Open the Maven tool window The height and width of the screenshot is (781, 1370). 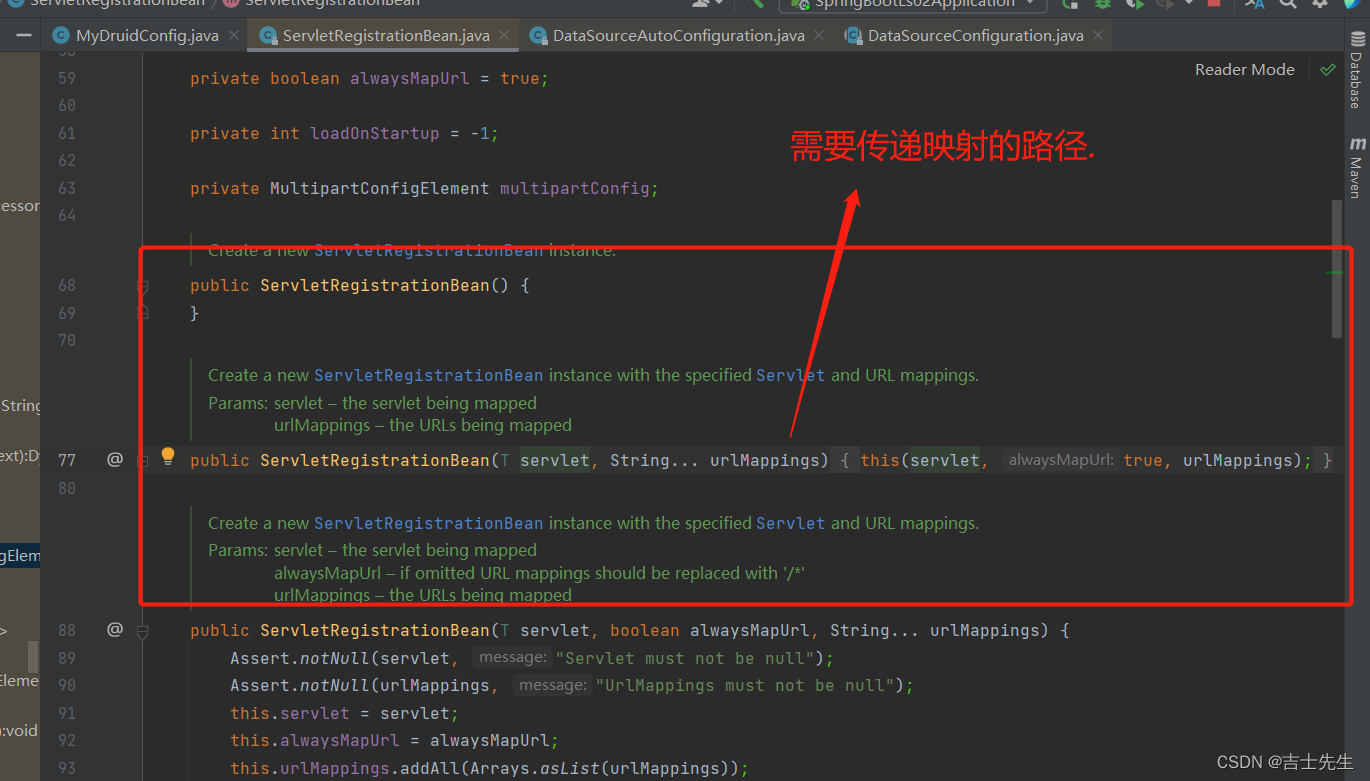[x=1356, y=168]
